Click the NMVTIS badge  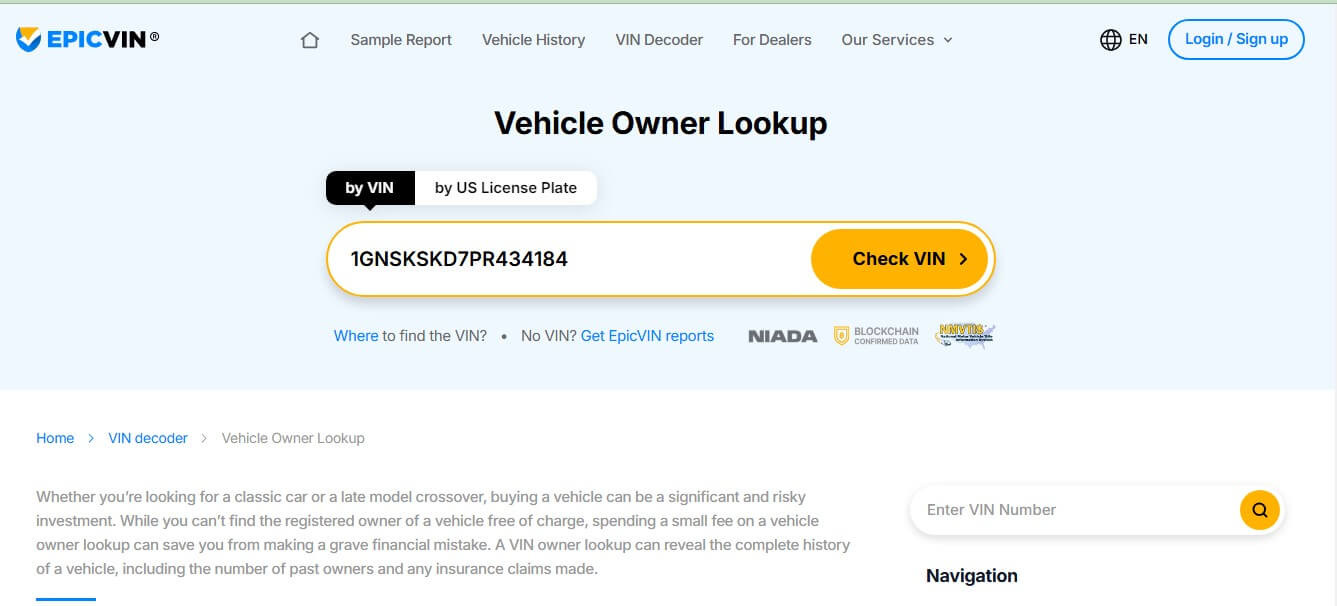click(x=963, y=336)
